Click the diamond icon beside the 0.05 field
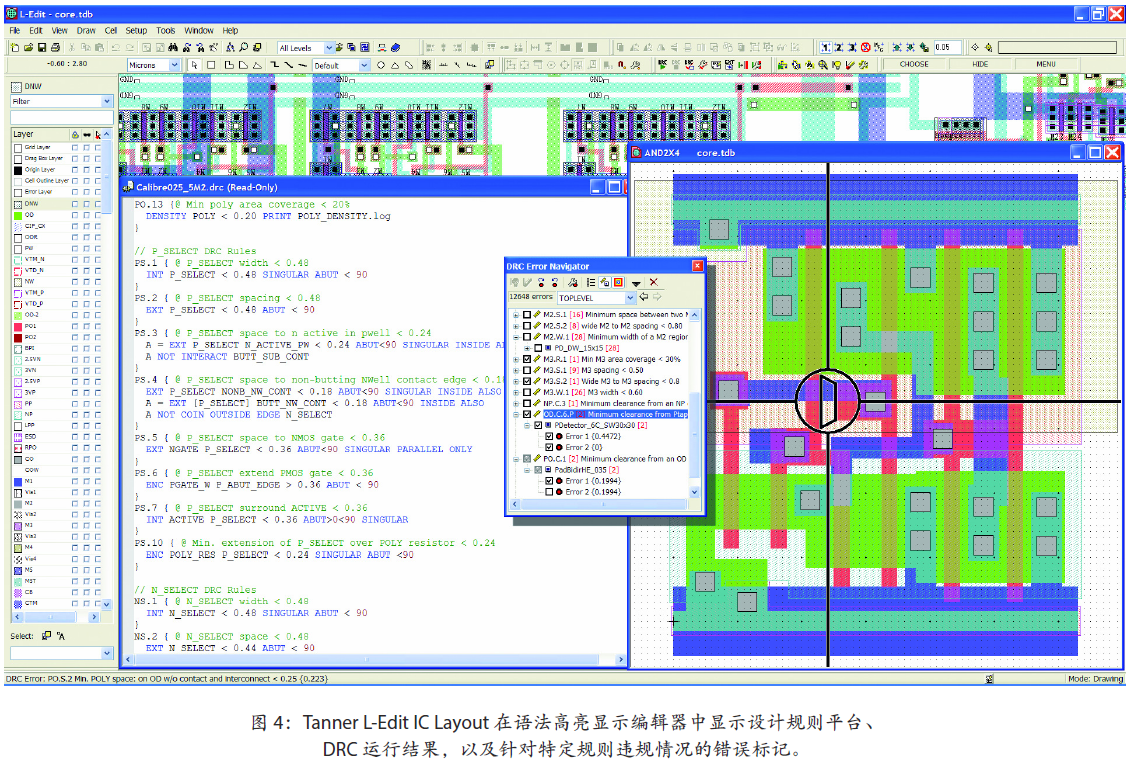The width and height of the screenshot is (1140, 761). (975, 47)
